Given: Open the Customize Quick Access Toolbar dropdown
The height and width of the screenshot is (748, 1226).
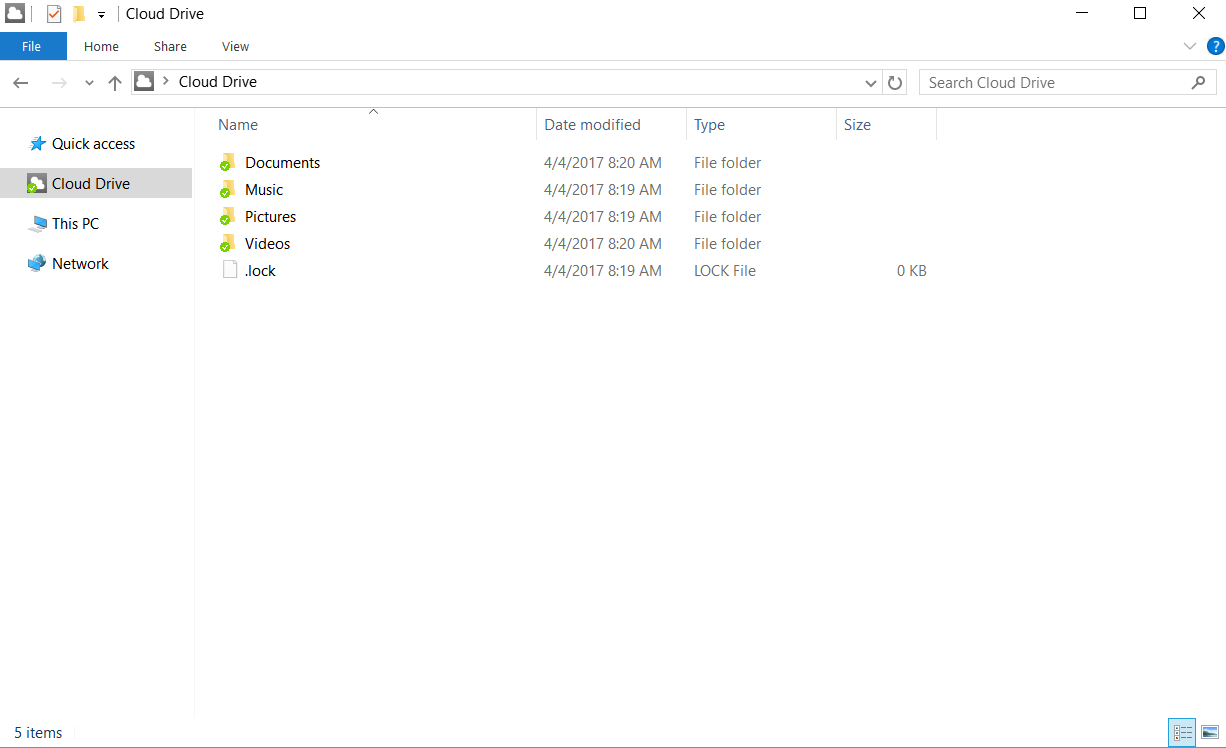Looking at the screenshot, I should (99, 14).
